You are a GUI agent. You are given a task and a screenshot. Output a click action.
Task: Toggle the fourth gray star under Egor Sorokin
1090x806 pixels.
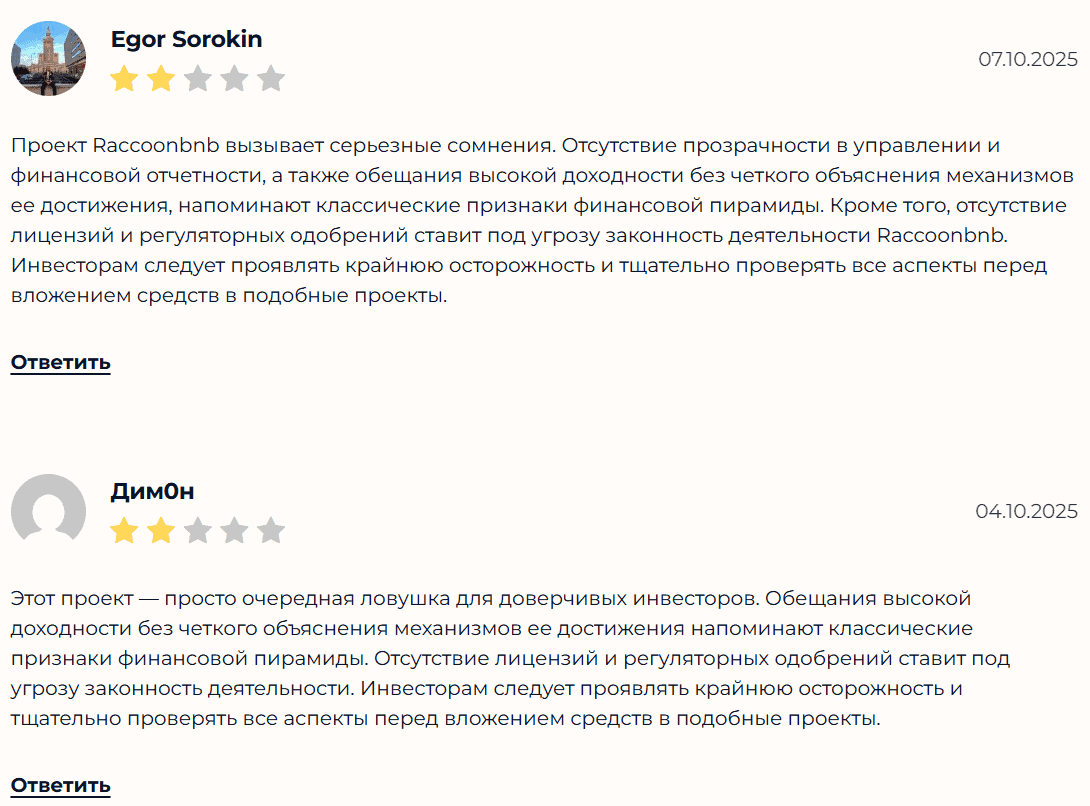click(235, 77)
